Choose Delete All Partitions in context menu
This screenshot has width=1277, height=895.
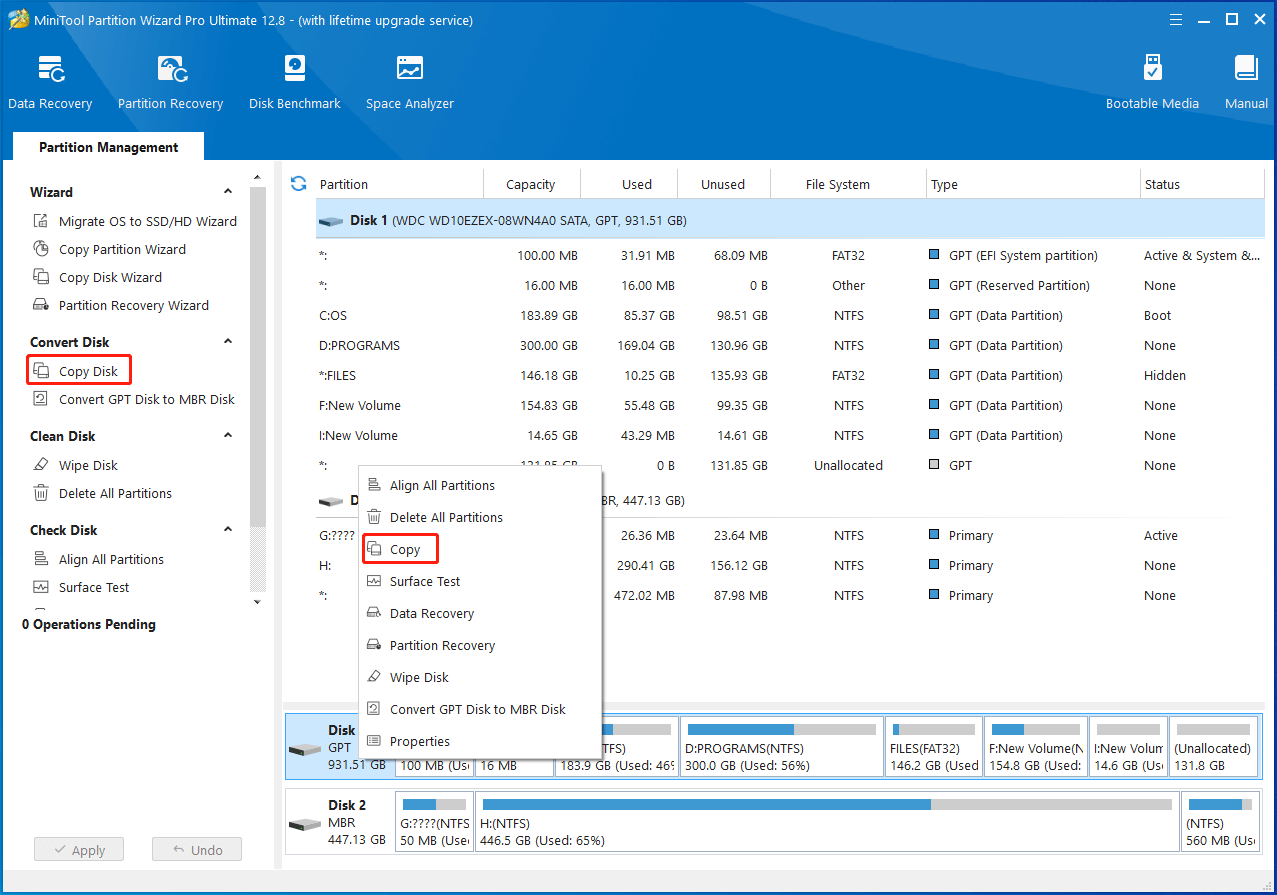tap(480, 518)
